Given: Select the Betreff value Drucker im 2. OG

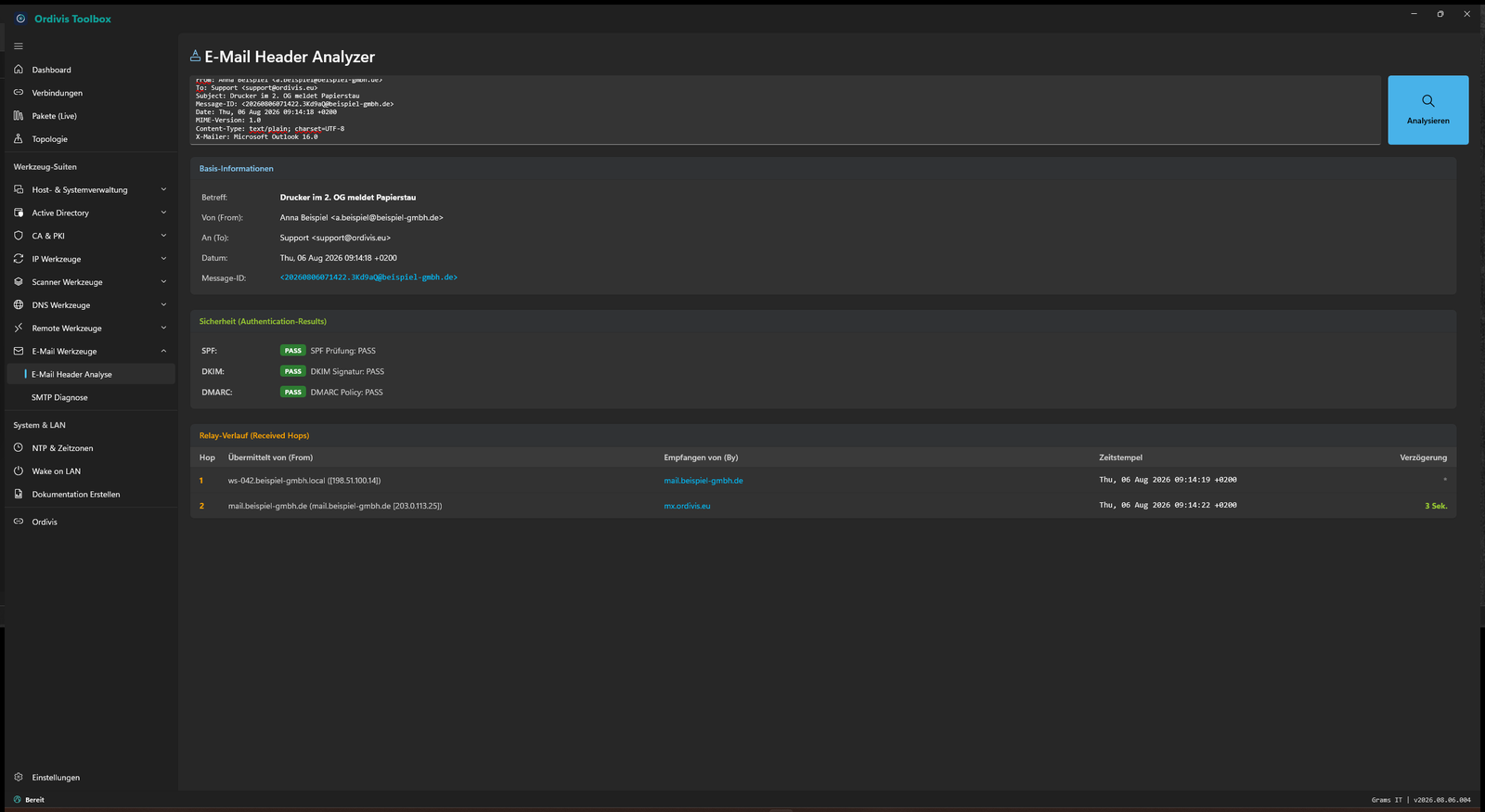Looking at the screenshot, I should (348, 198).
